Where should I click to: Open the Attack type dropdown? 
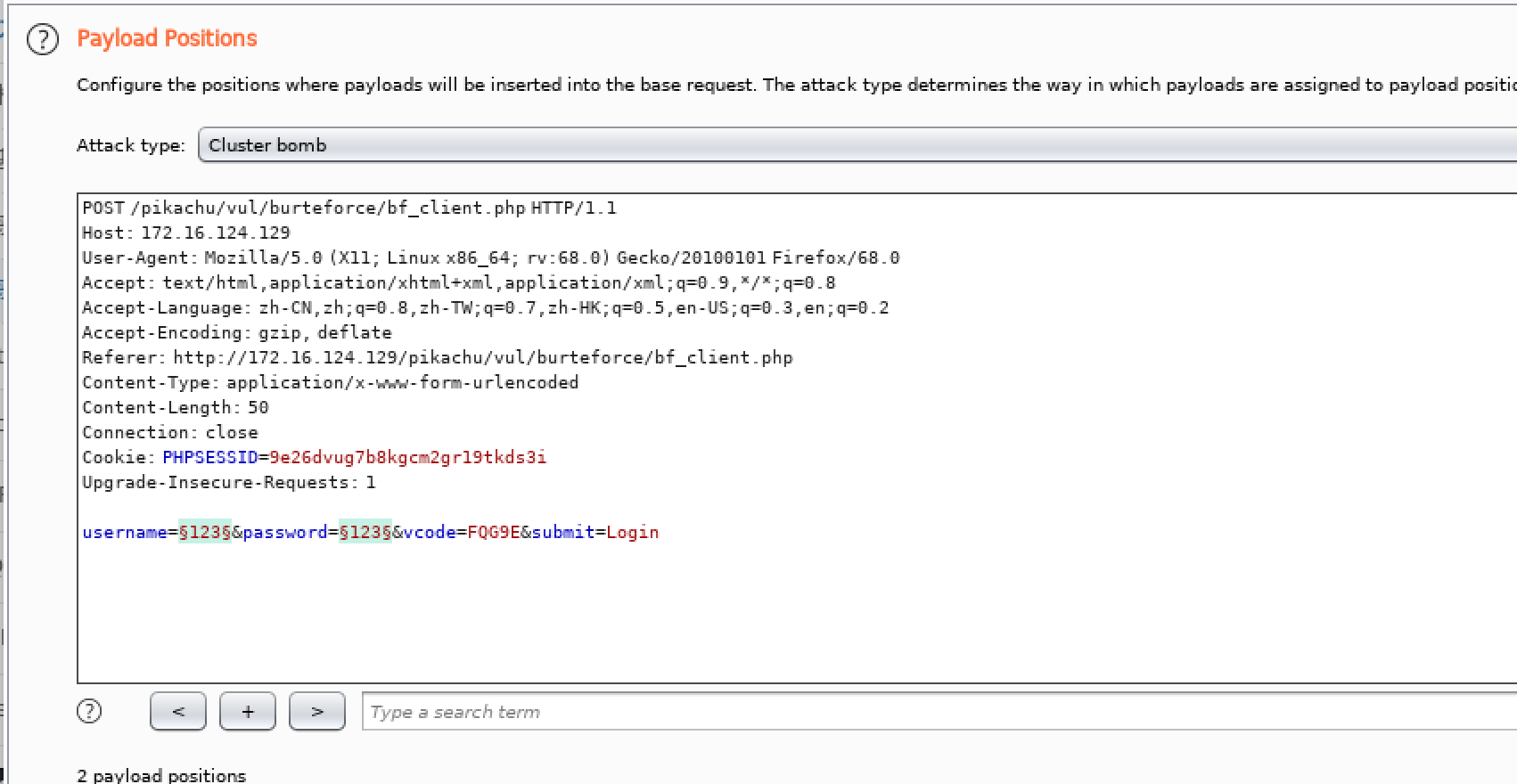(856, 145)
